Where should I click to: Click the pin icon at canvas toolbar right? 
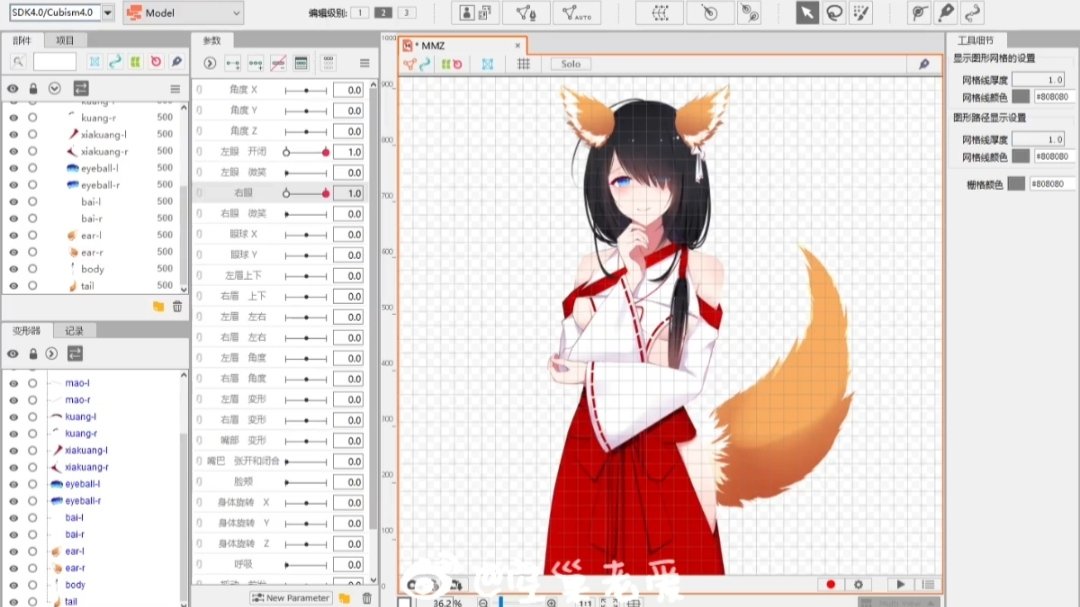tap(924, 64)
